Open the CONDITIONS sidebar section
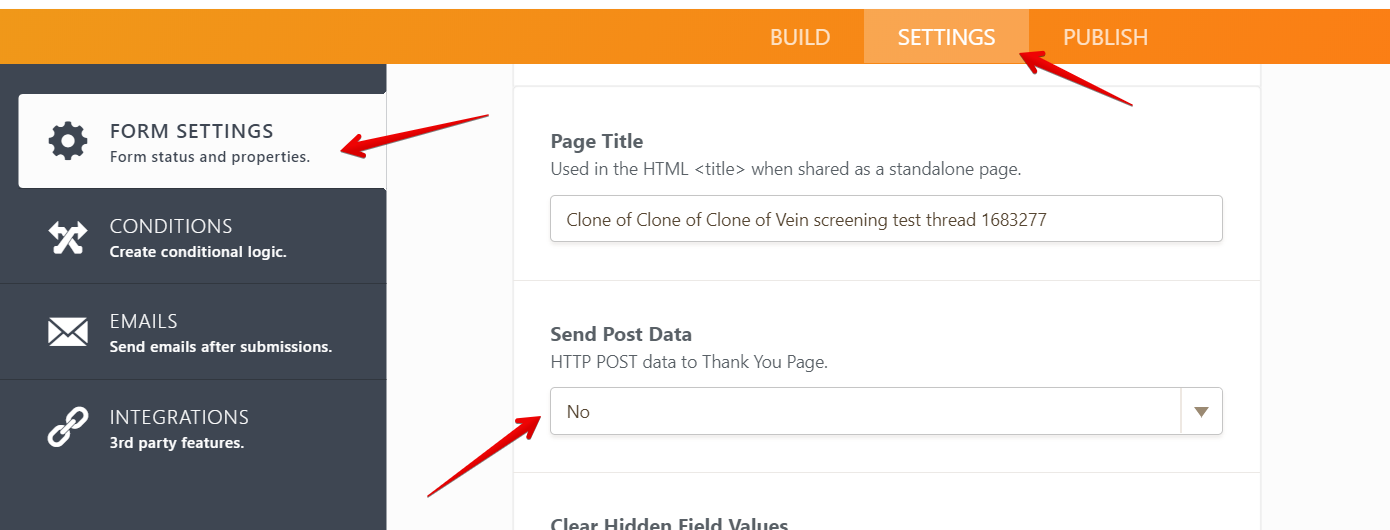The width and height of the screenshot is (1390, 530). 171,226
